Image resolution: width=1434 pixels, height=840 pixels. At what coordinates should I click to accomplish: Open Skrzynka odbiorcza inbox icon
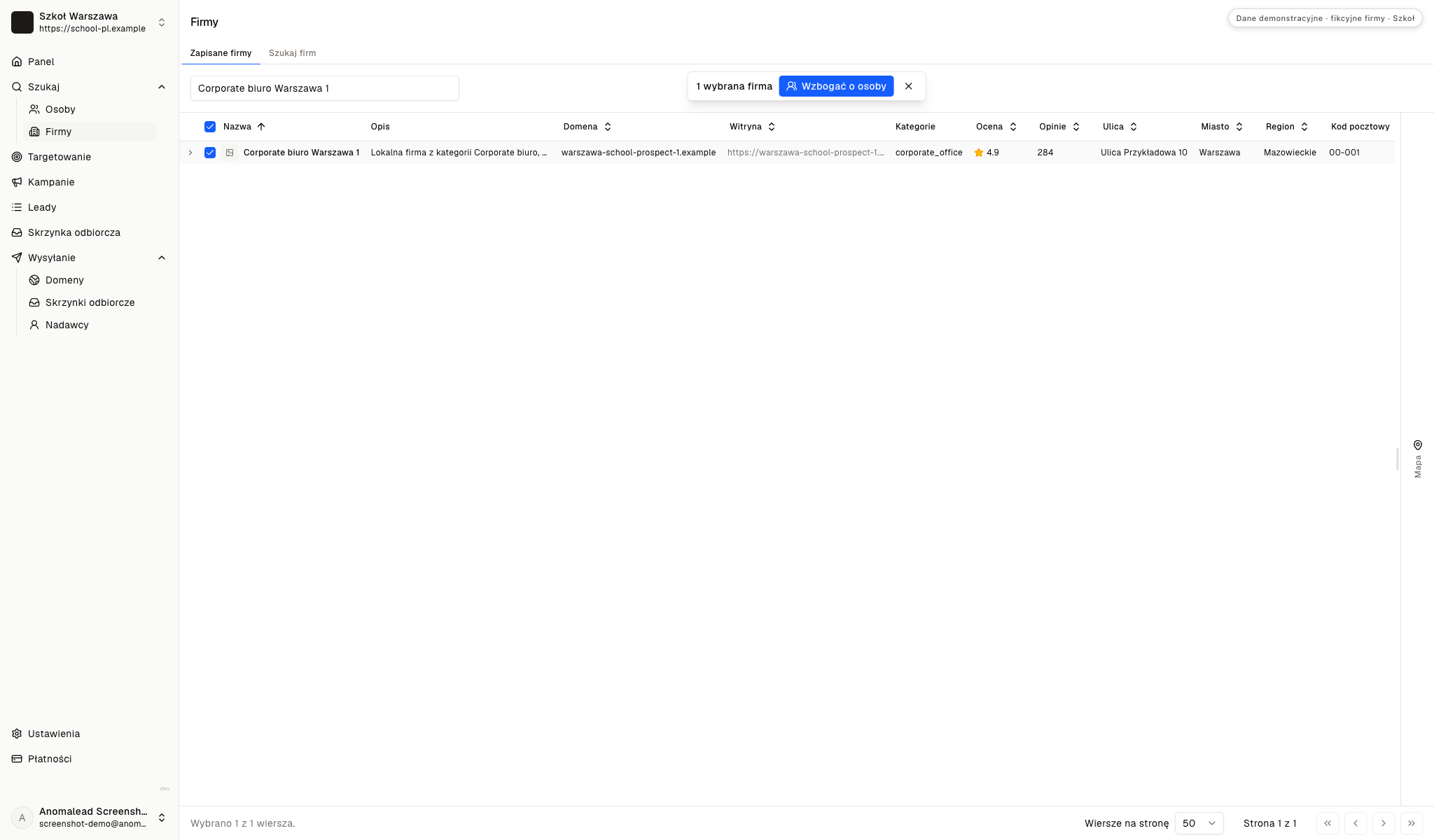pyautogui.click(x=17, y=232)
